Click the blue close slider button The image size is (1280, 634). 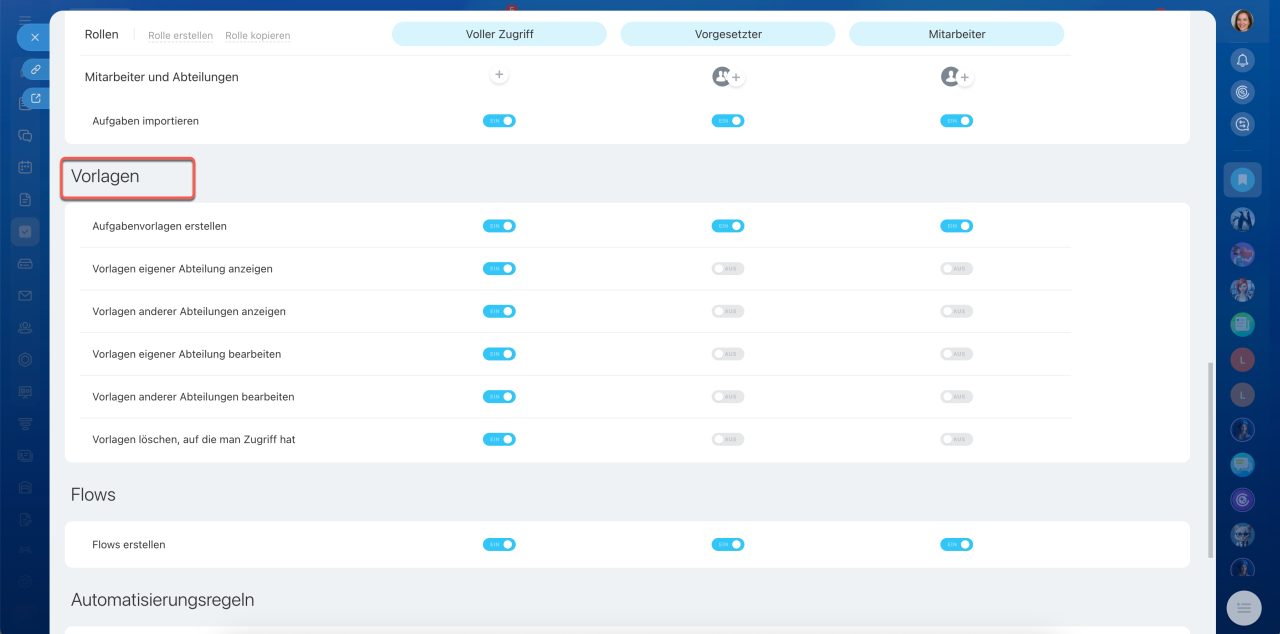click(34, 37)
